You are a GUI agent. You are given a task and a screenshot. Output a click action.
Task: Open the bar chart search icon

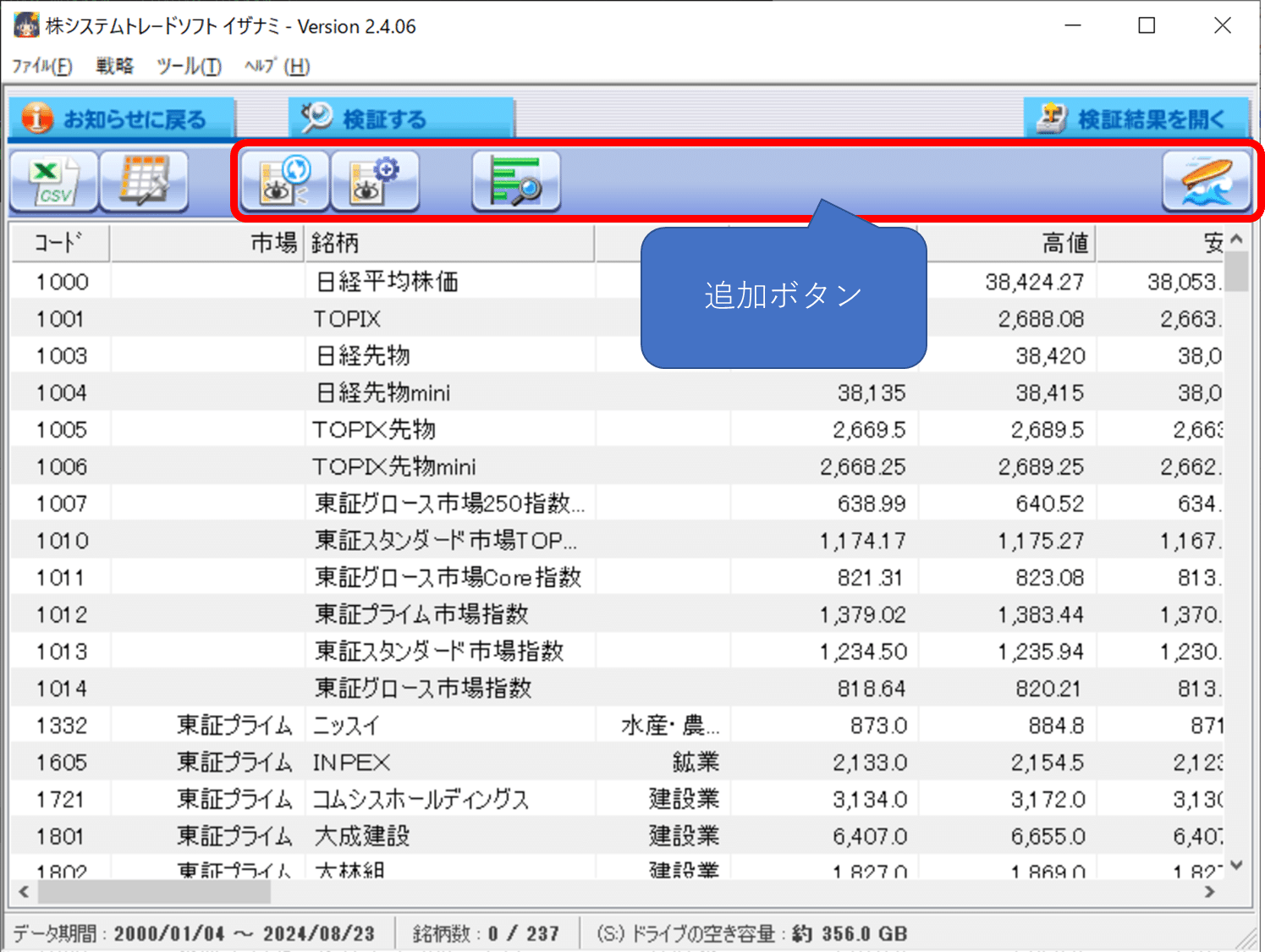coord(516,181)
